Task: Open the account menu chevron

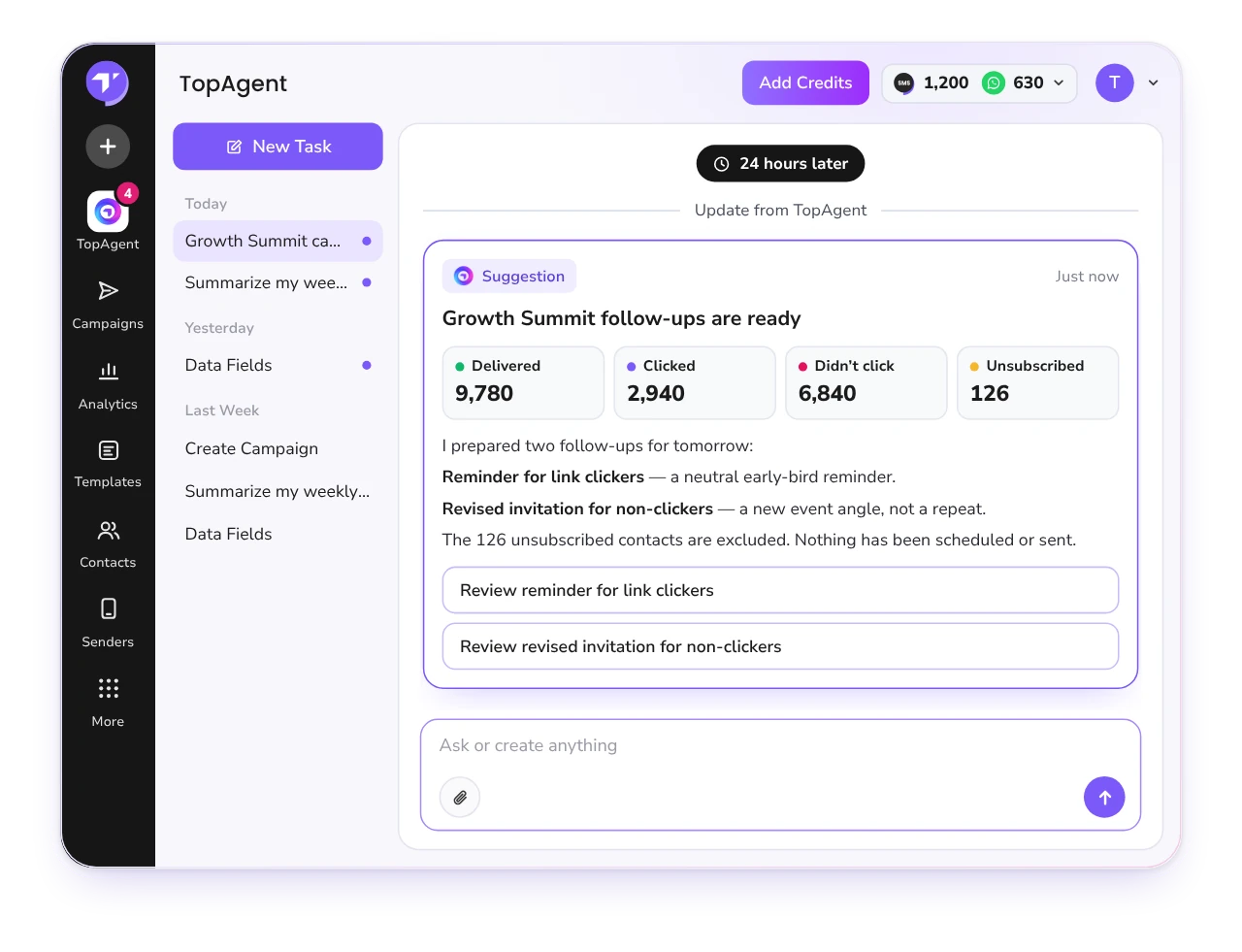Action: [1154, 83]
